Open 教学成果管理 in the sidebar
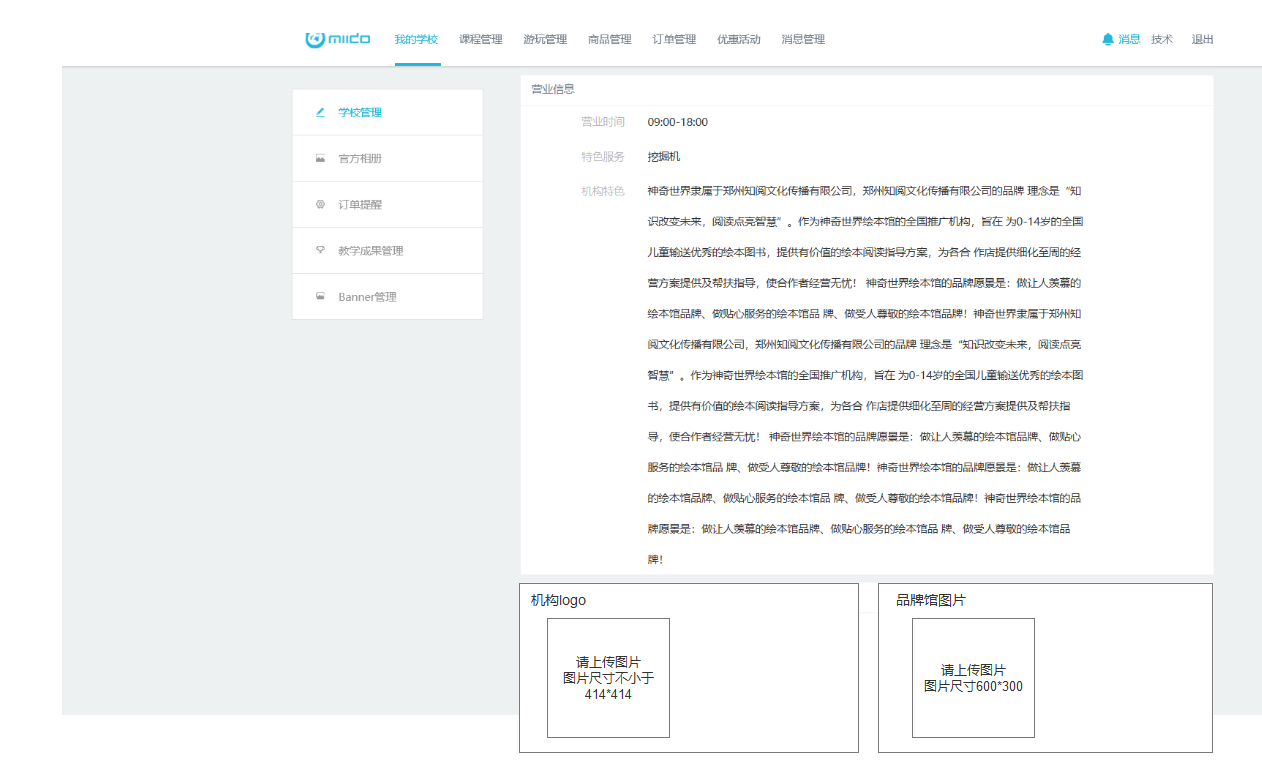Image resolution: width=1262 pixels, height=779 pixels. [370, 250]
